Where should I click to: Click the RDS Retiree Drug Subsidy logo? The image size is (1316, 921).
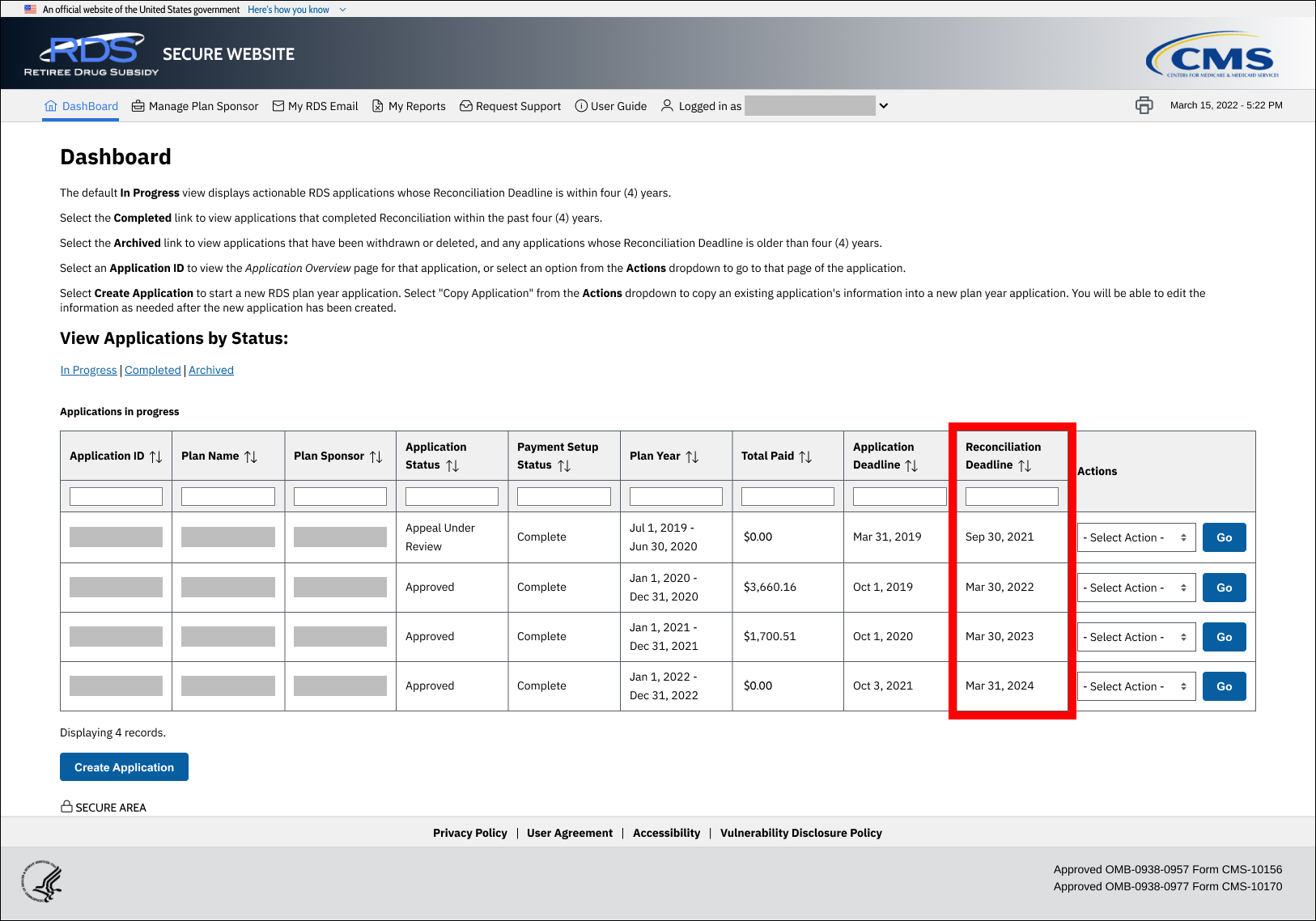click(x=92, y=54)
